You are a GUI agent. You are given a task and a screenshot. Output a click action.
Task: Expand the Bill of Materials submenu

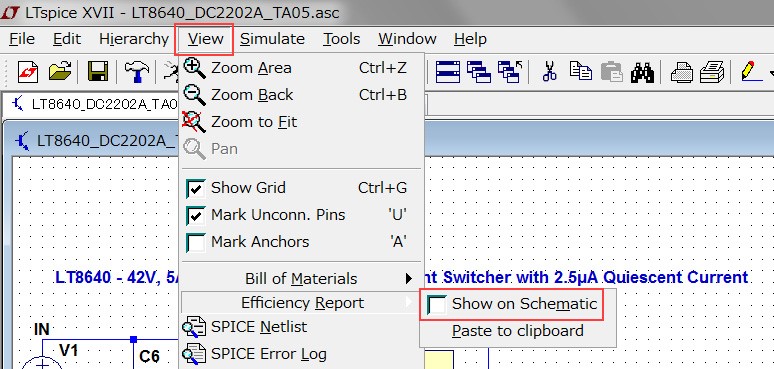(x=301, y=279)
